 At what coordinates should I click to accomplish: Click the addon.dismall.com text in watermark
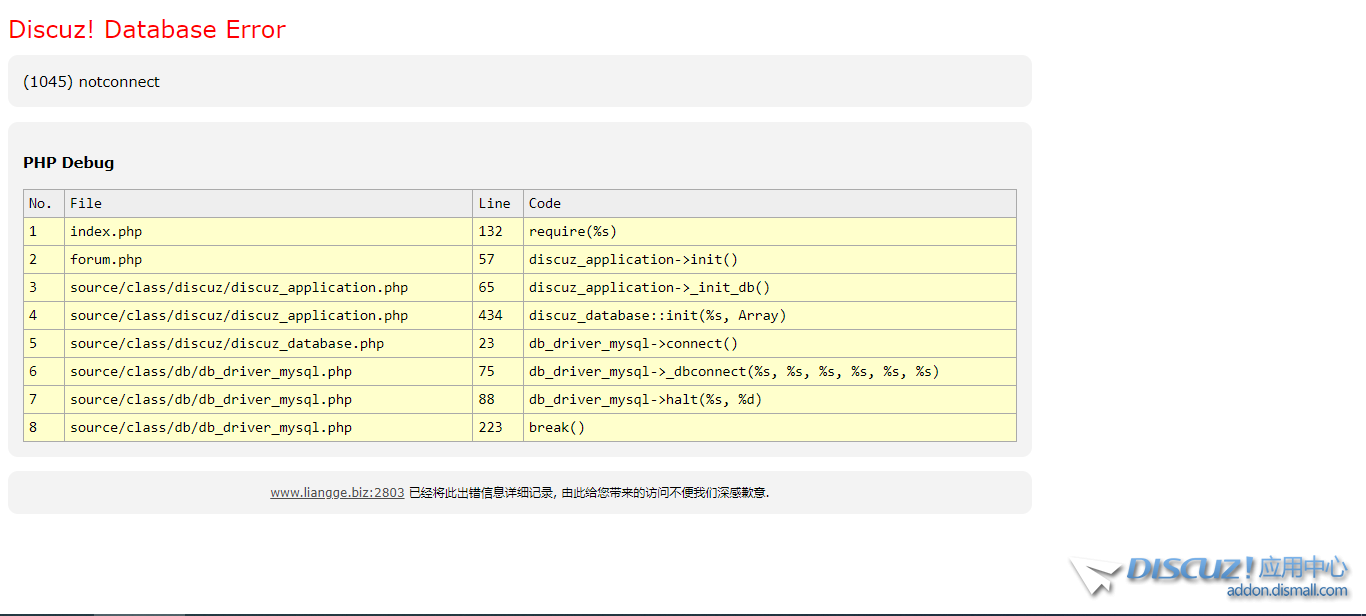(1287, 591)
